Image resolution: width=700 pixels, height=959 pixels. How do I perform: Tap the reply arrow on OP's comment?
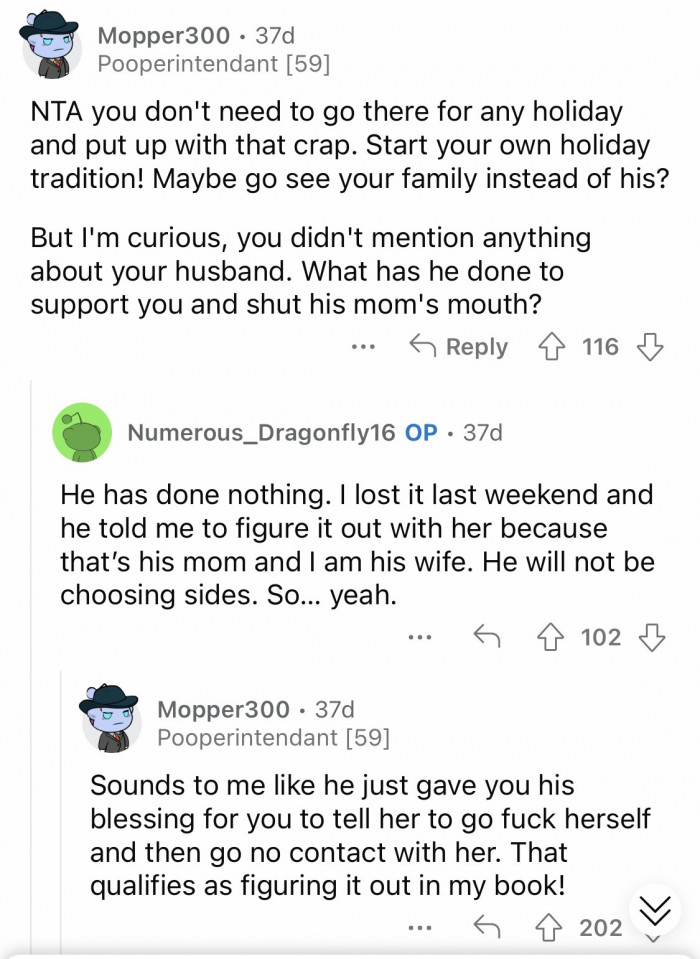tap(489, 636)
